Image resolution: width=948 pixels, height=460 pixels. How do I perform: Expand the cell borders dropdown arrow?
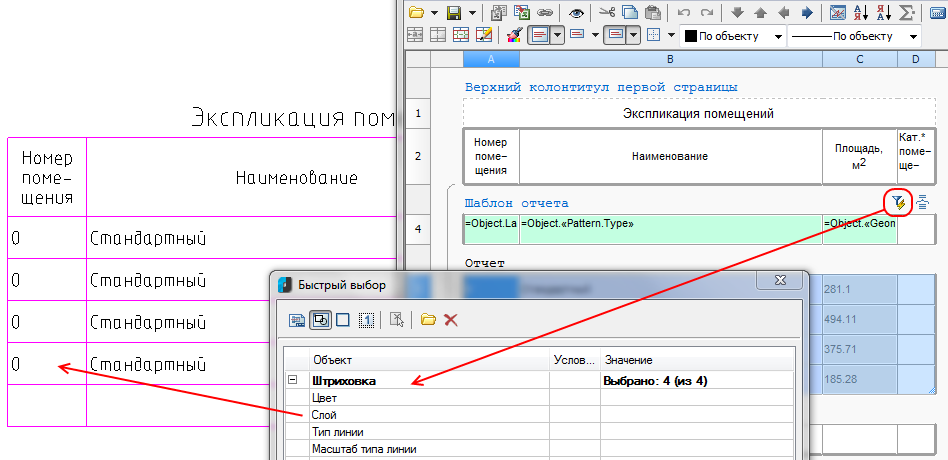(671, 36)
